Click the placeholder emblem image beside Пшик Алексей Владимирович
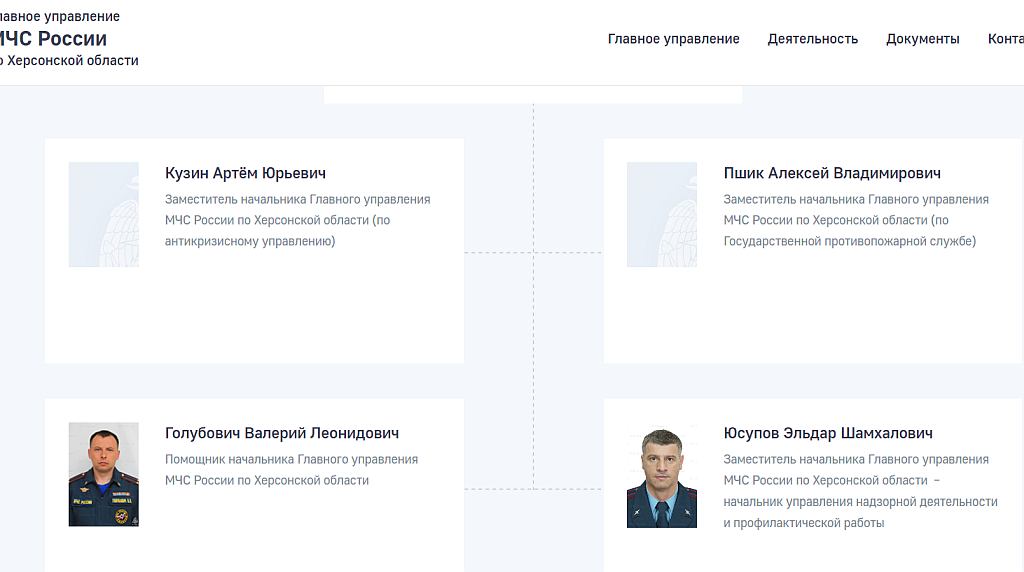This screenshot has width=1024, height=572. pyautogui.click(x=662, y=214)
